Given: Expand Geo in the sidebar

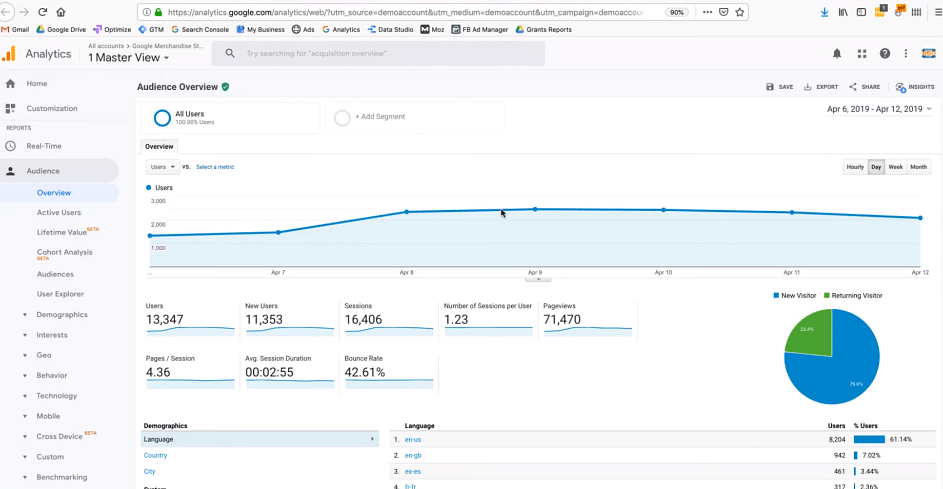Looking at the screenshot, I should [44, 355].
